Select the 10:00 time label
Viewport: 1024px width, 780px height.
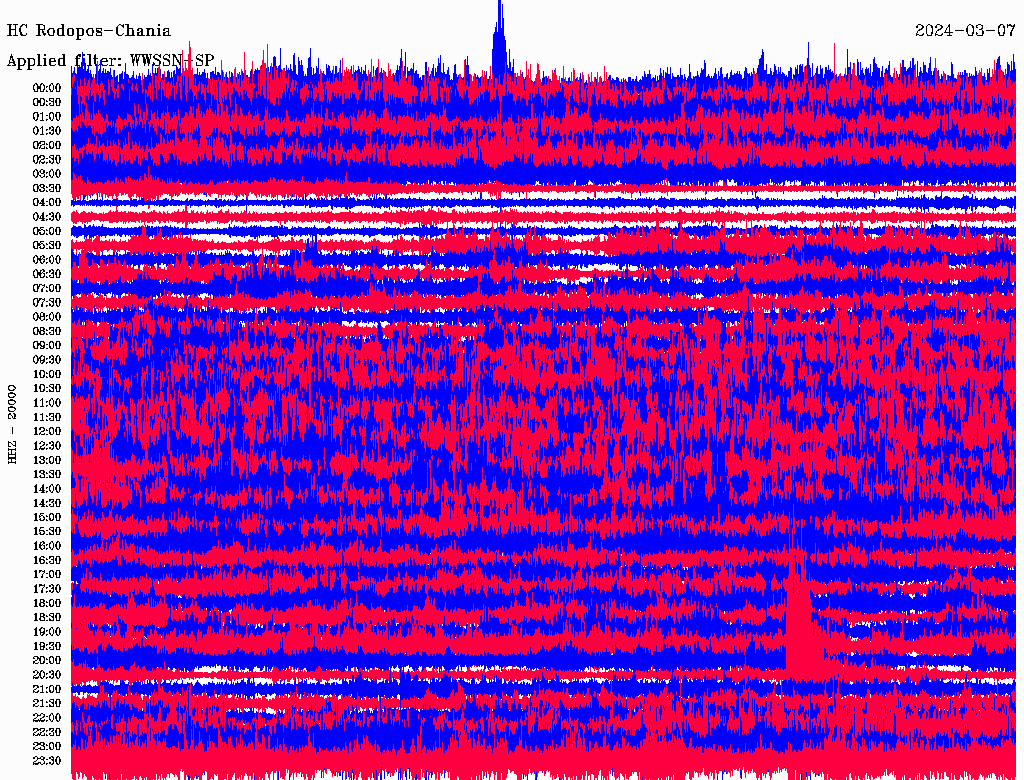tap(47, 374)
